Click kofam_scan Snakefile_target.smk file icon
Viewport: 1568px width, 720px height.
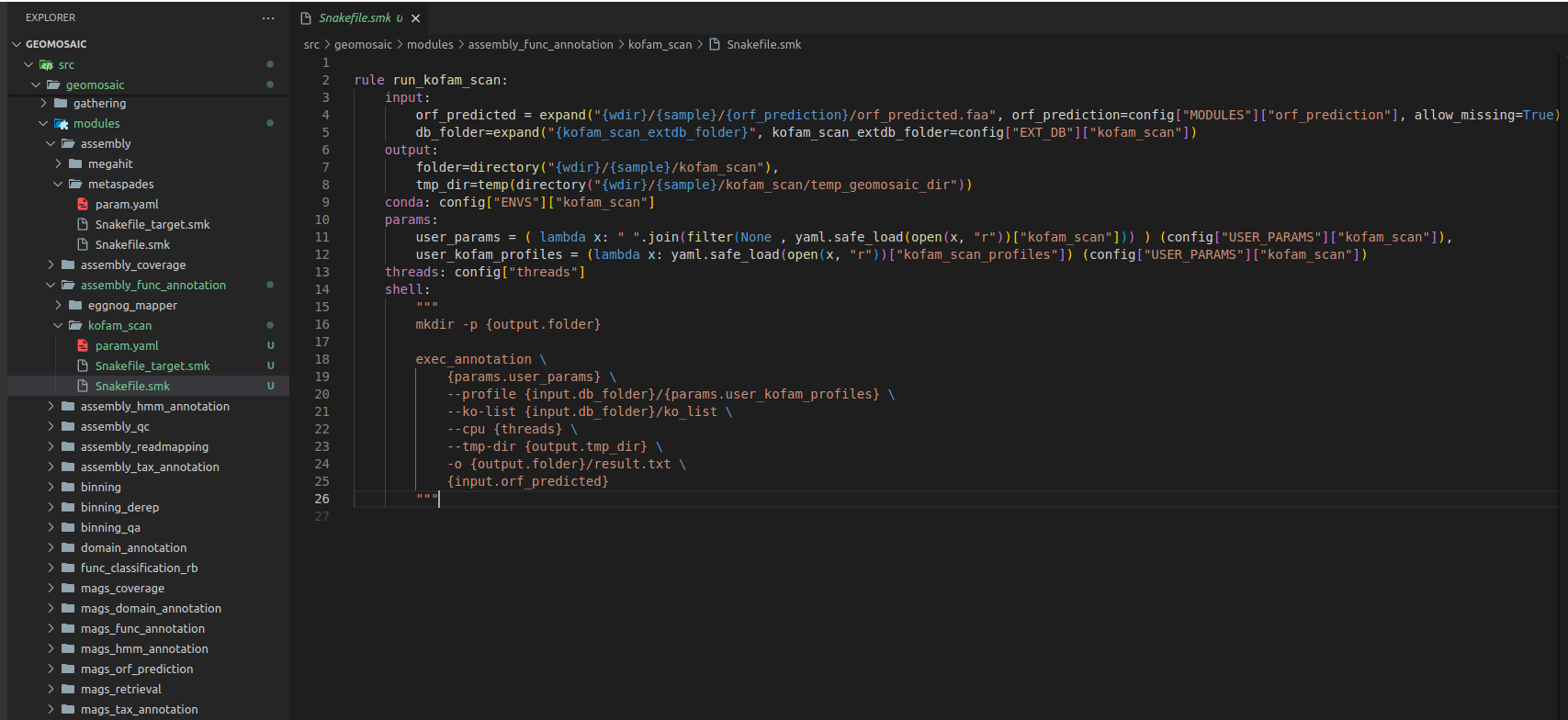[x=83, y=366]
